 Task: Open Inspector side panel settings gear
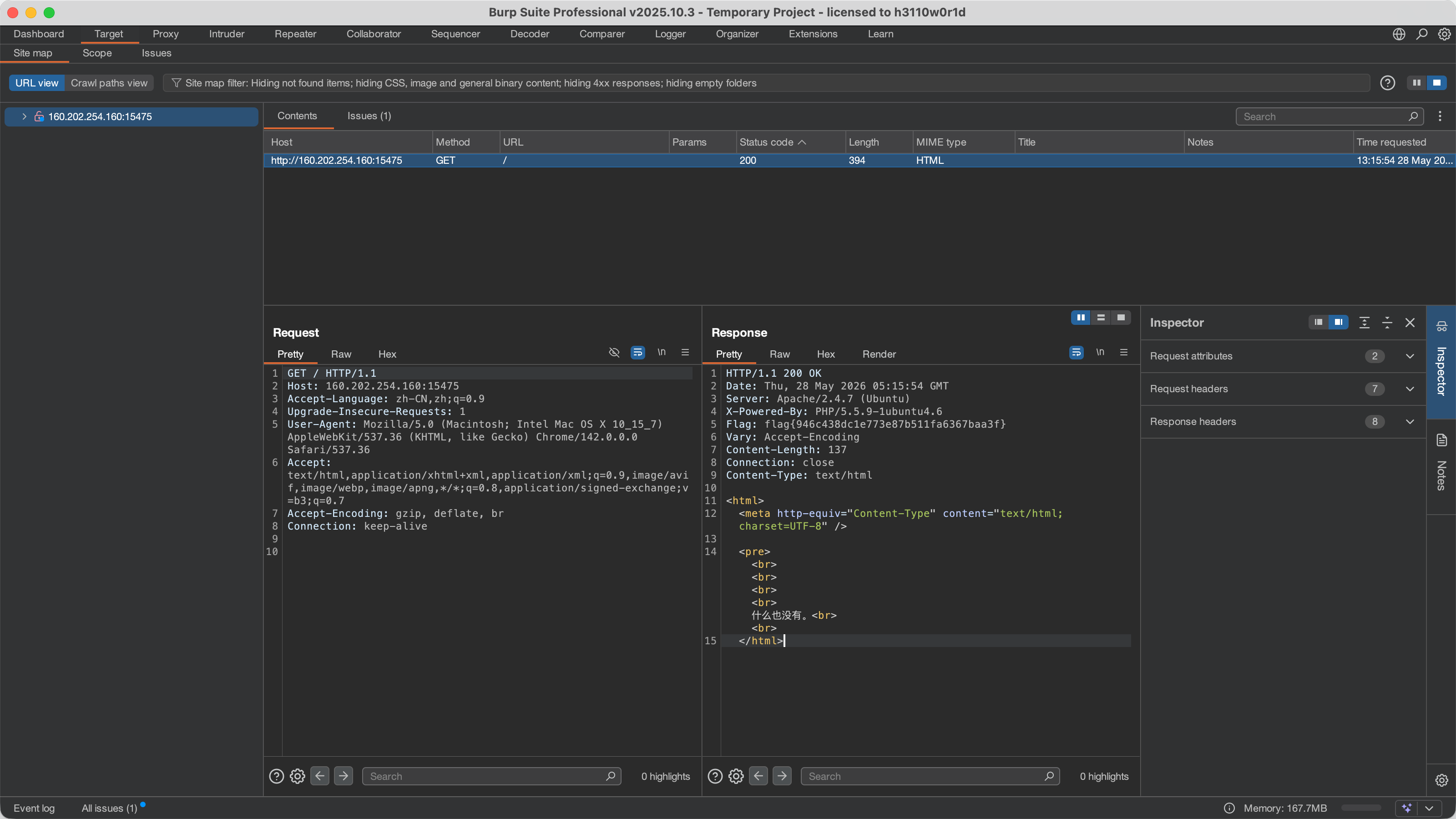point(1441,780)
